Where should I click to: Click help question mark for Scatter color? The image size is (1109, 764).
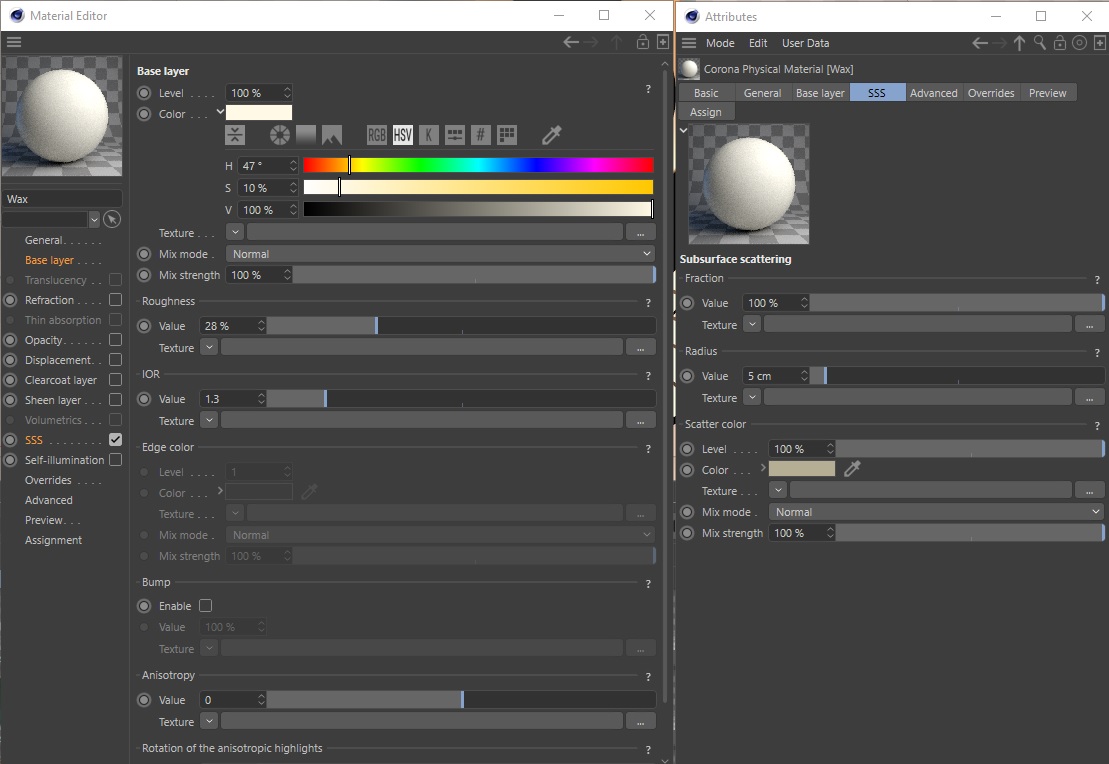coord(1097,426)
